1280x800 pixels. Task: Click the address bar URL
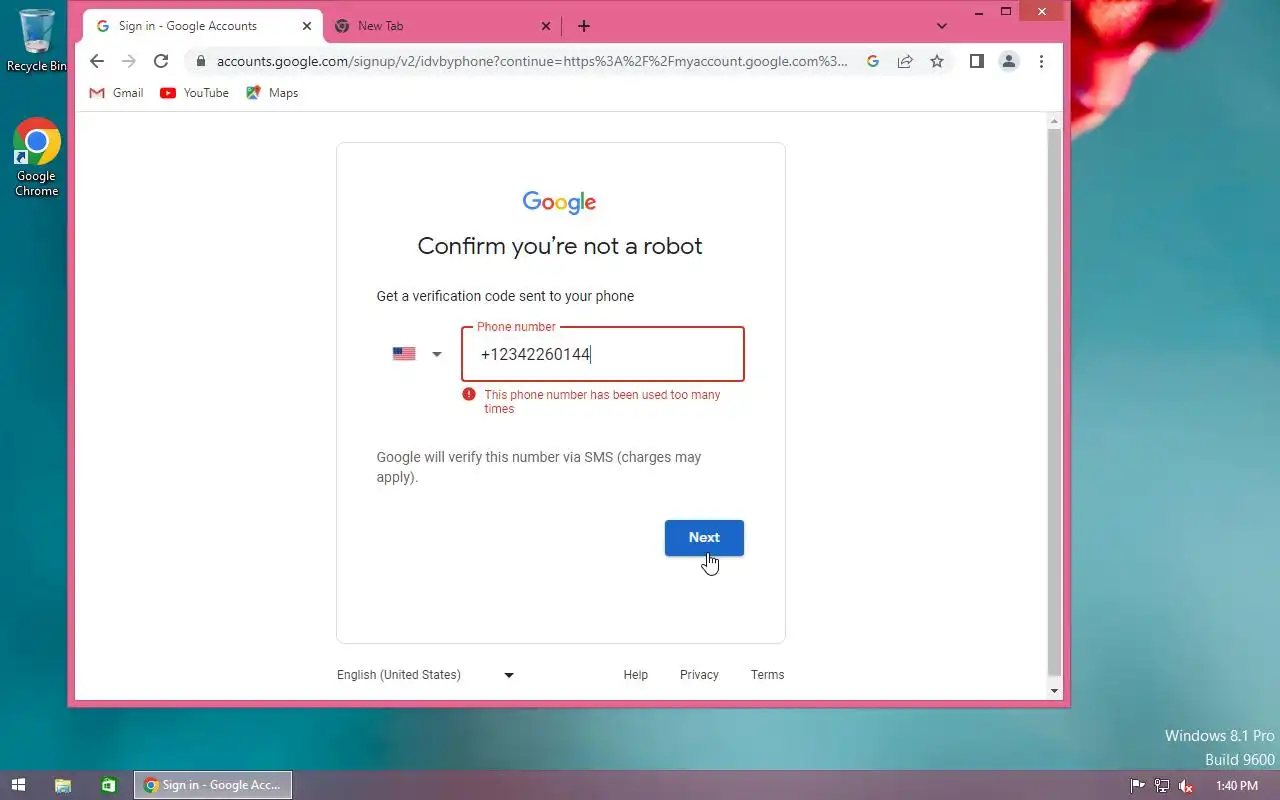(532, 61)
